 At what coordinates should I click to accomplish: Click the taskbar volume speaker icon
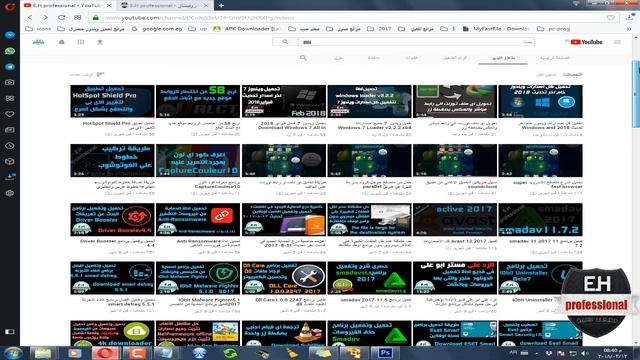[x=584, y=353]
